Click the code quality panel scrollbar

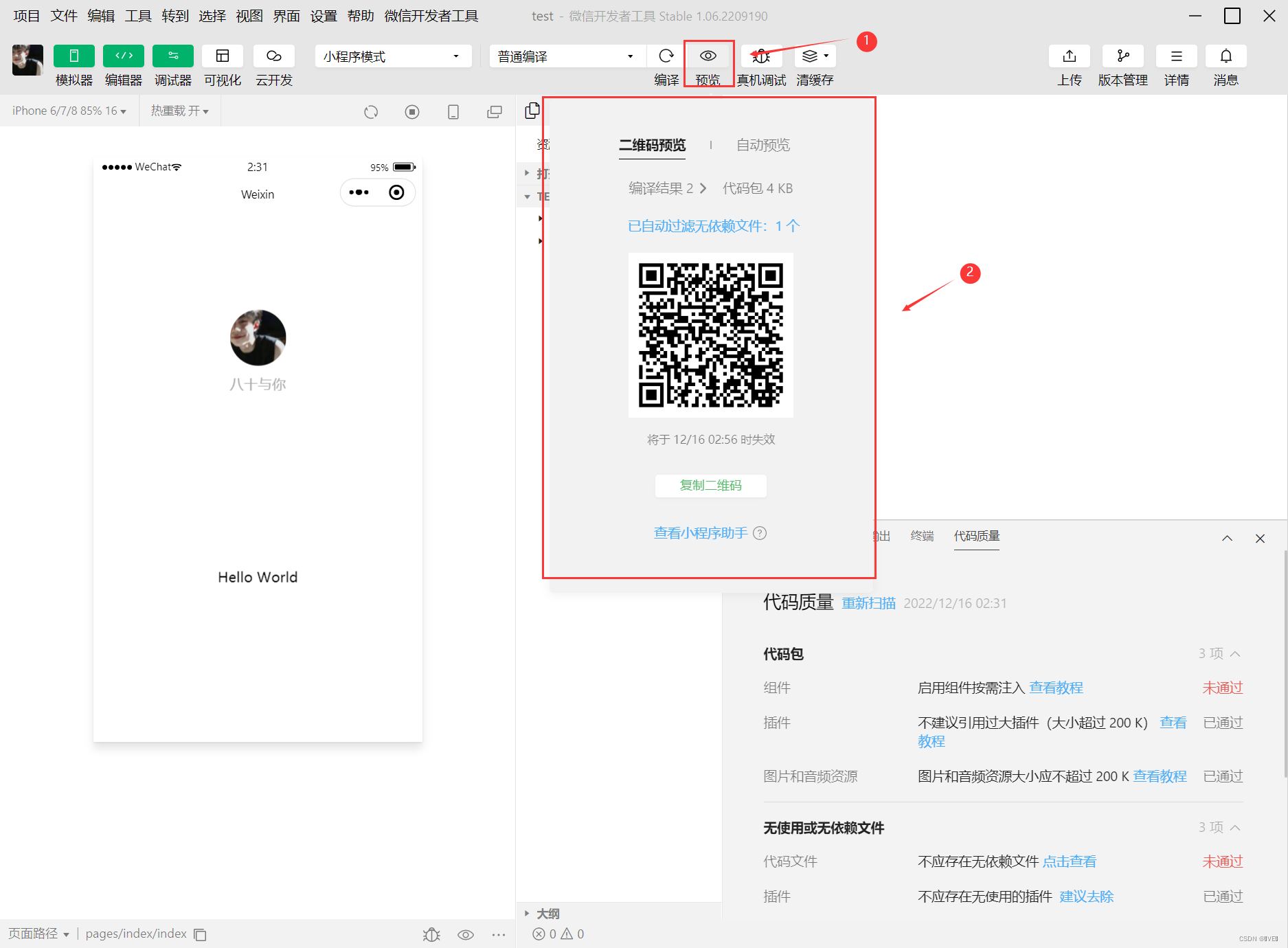pyautogui.click(x=1285, y=663)
